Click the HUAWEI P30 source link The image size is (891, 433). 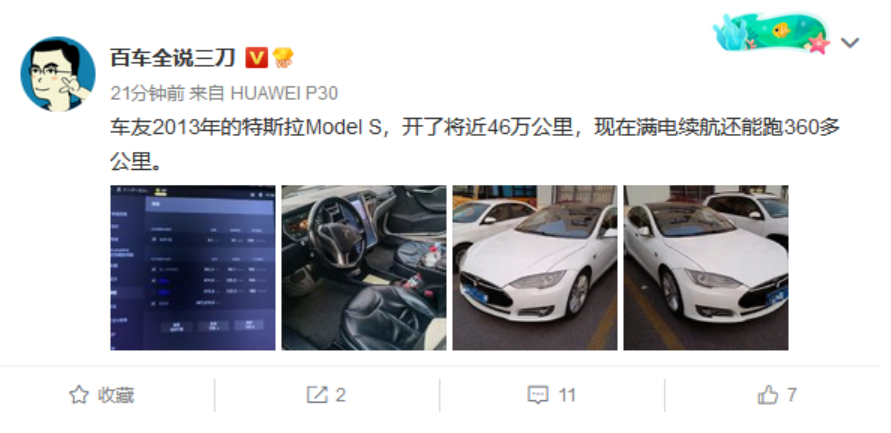tap(284, 93)
